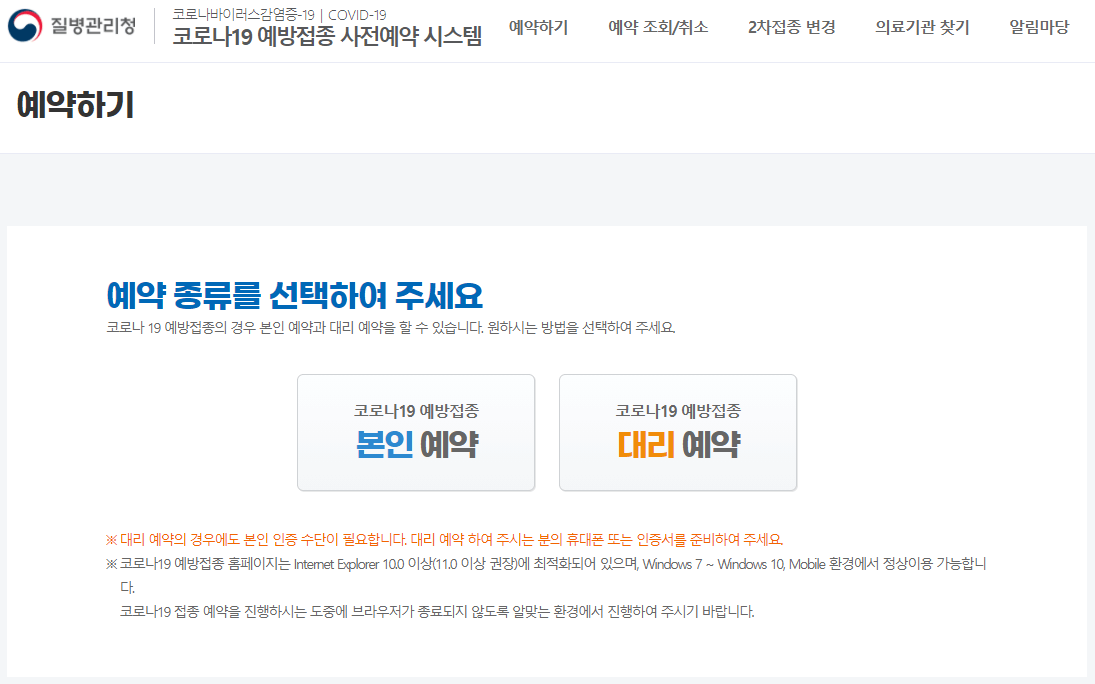Choose the 본인 예약 button
This screenshot has width=1095, height=684.
[x=416, y=432]
